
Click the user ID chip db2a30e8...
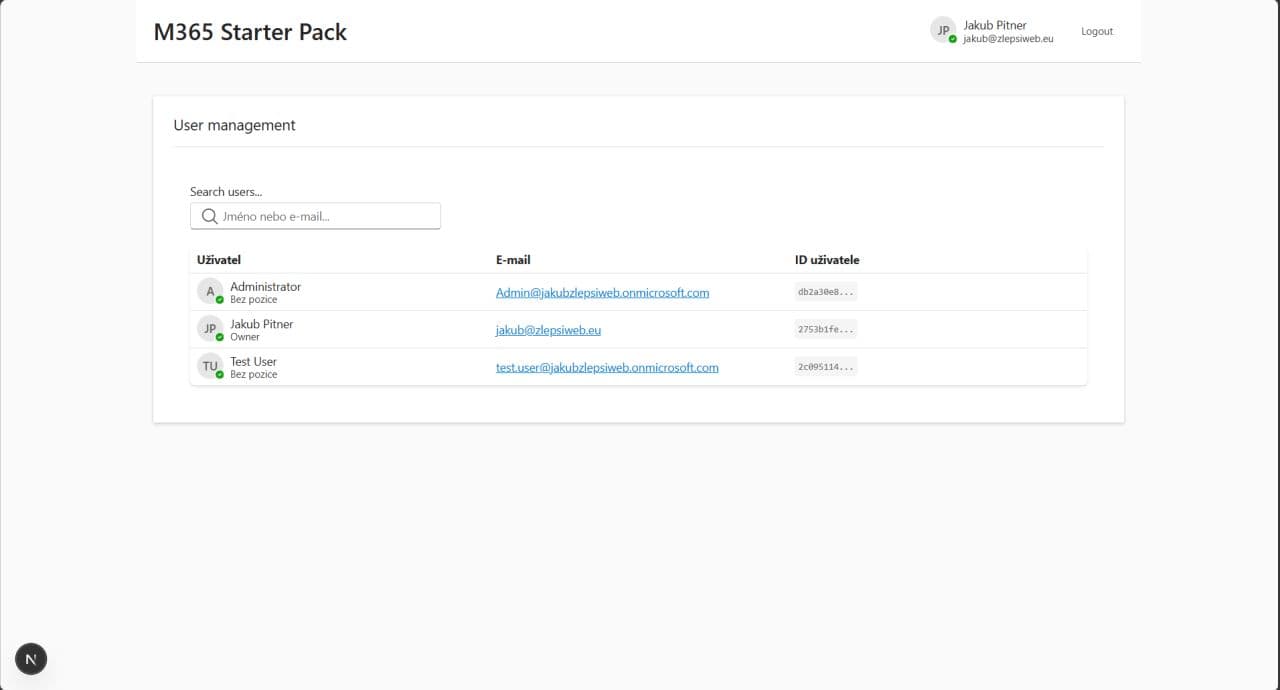(x=826, y=292)
